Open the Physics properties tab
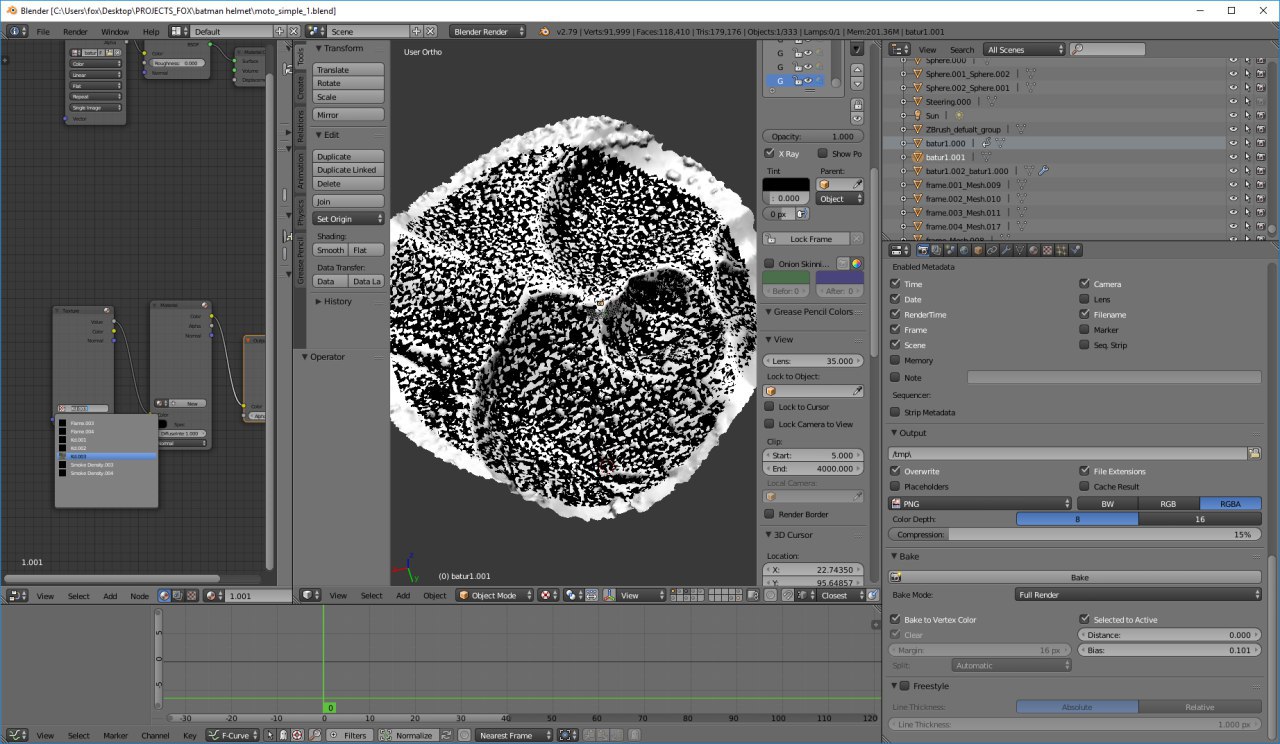Viewport: 1280px width, 744px height. tap(1075, 250)
